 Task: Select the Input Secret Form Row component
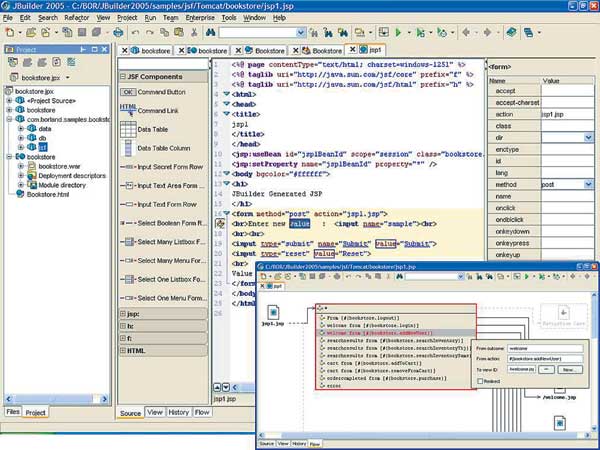tap(162, 167)
